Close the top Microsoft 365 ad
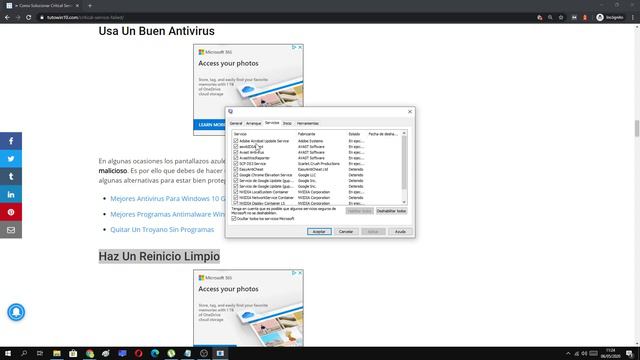Viewport: 640px width, 360px height. point(300,47)
